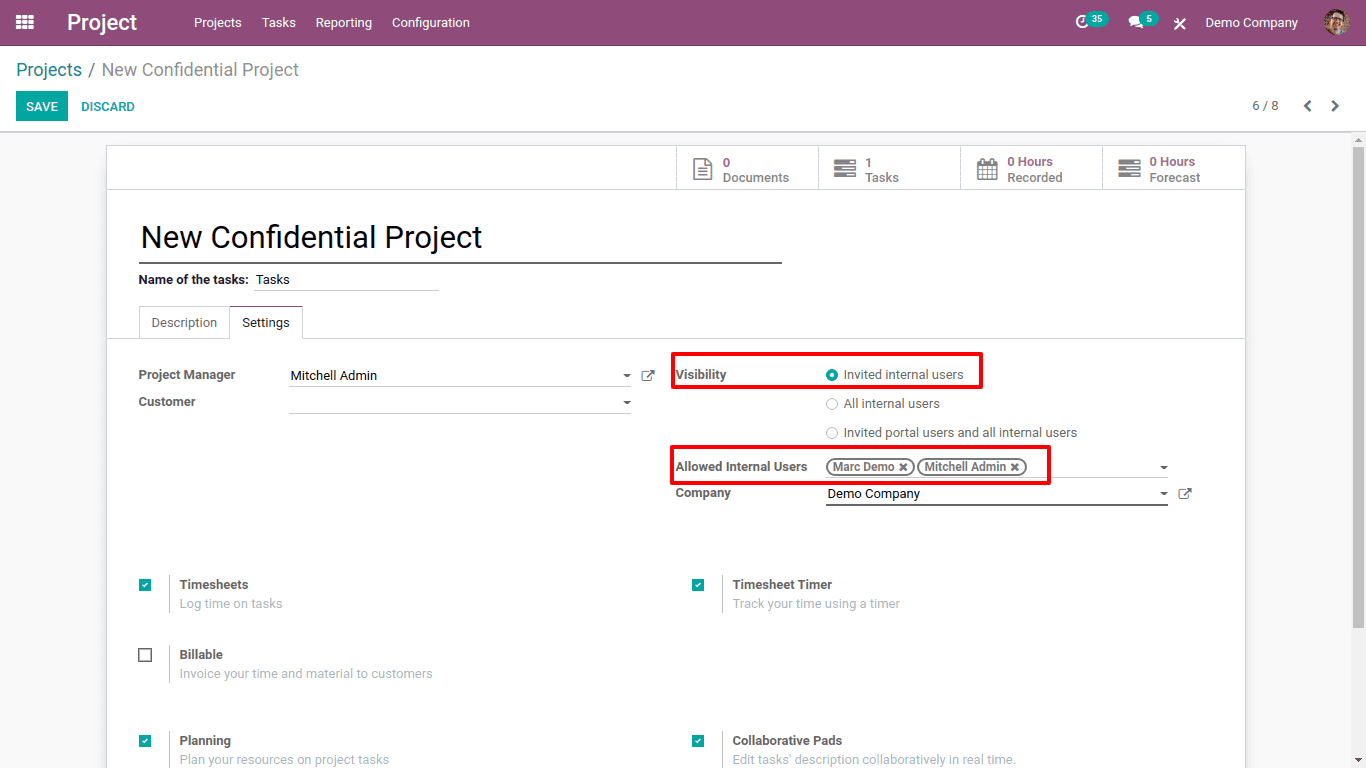Click the DISCARD button

tap(108, 106)
